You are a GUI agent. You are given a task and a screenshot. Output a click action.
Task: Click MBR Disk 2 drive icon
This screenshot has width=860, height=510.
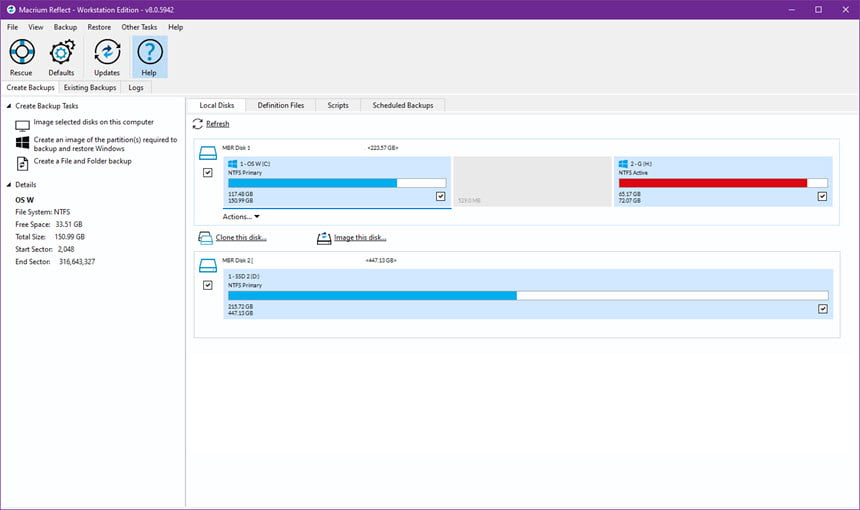(x=208, y=265)
